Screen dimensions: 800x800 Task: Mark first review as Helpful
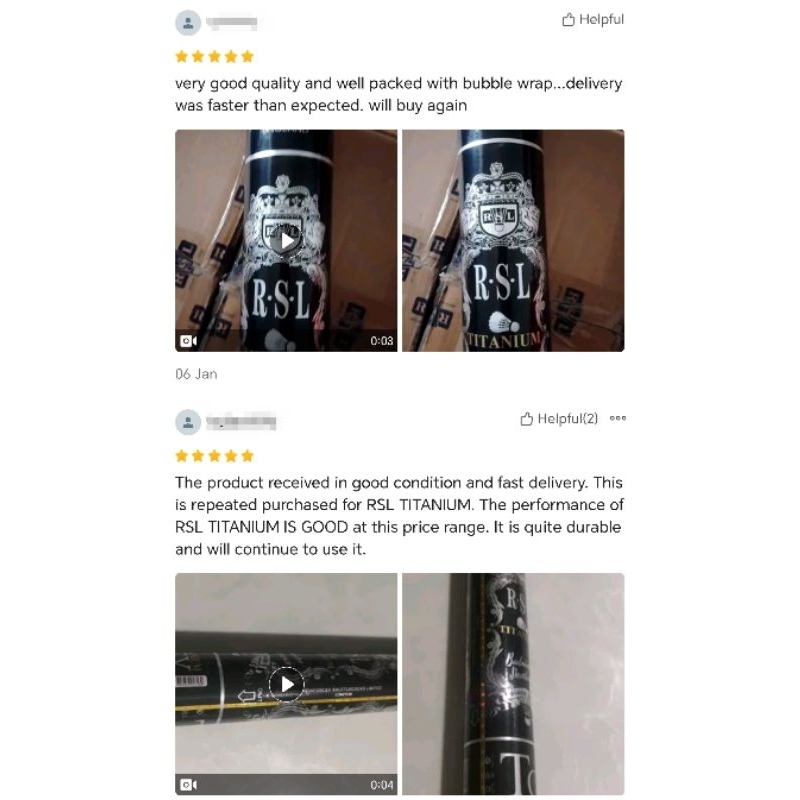tap(593, 19)
